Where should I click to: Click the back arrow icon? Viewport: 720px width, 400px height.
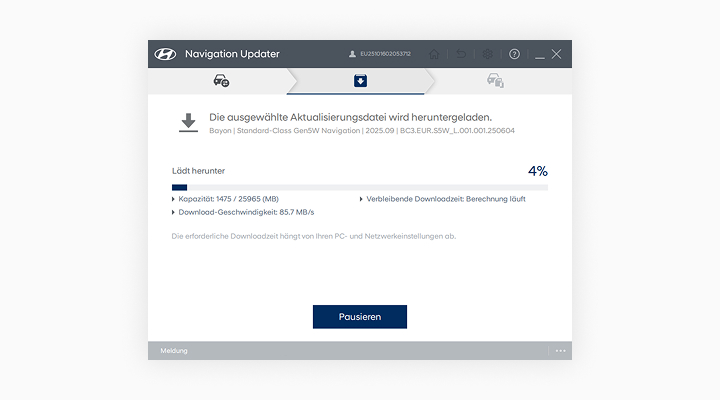tap(461, 54)
